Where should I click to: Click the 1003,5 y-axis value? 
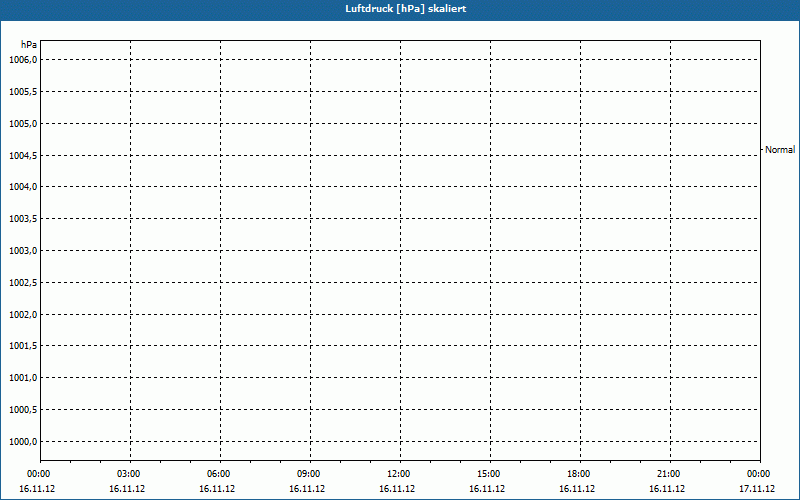[23, 219]
